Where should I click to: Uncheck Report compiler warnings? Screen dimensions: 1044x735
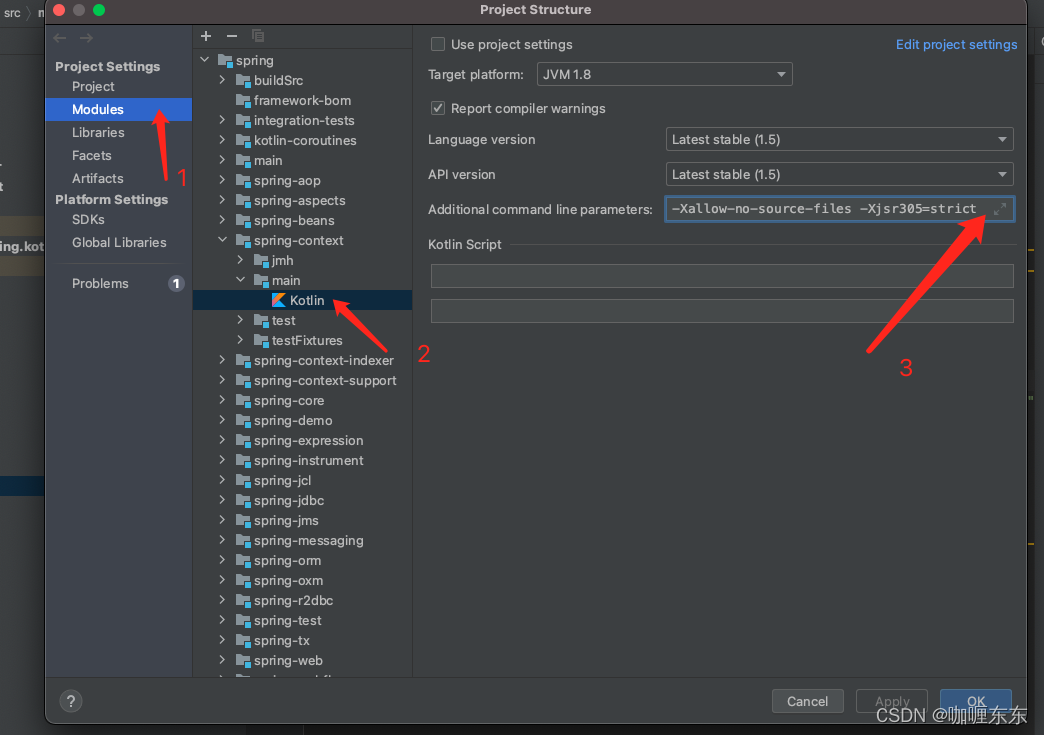(x=437, y=108)
